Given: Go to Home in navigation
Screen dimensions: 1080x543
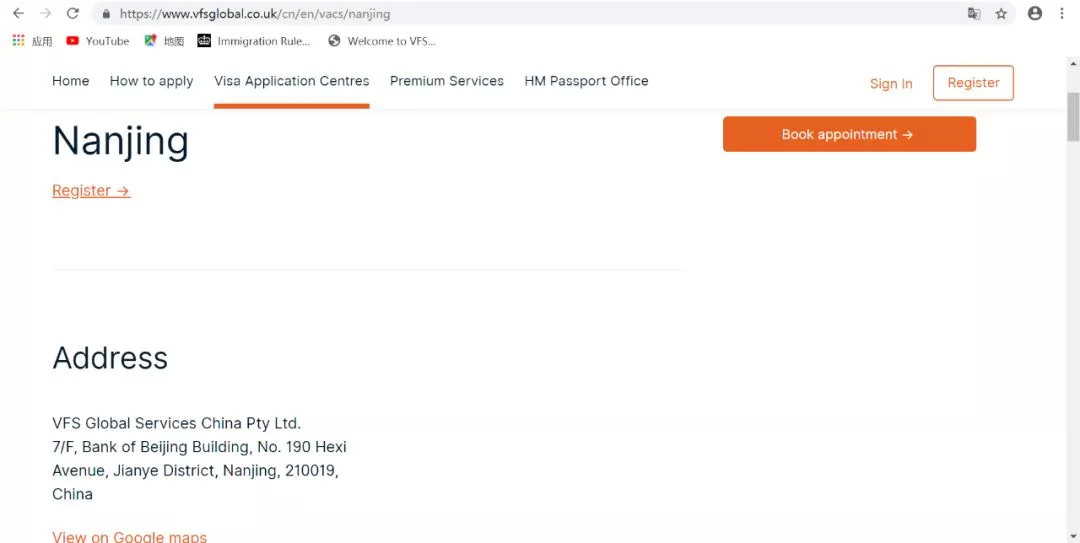Looking at the screenshot, I should (71, 81).
